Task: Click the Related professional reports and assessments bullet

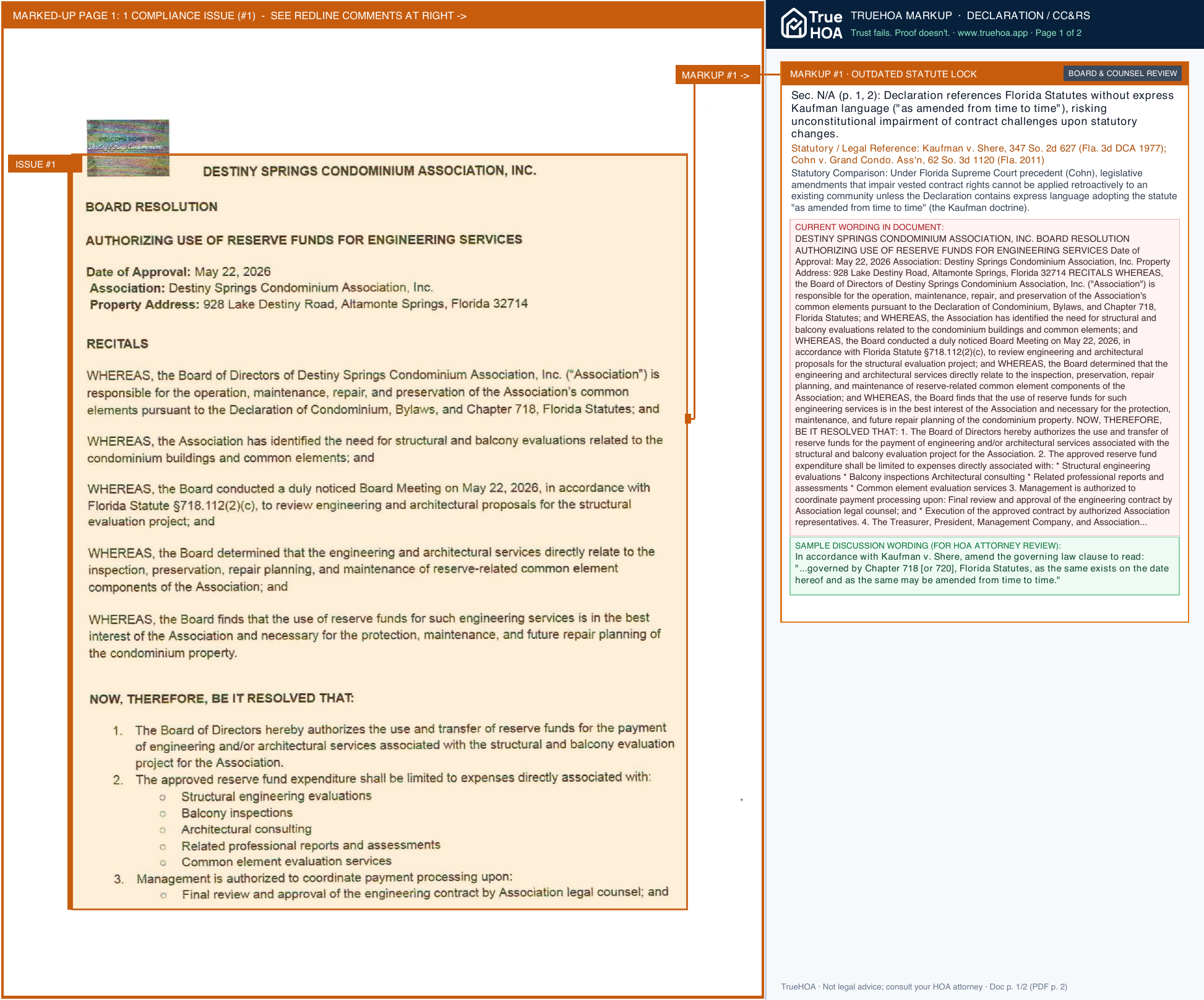Action: pyautogui.click(x=311, y=845)
